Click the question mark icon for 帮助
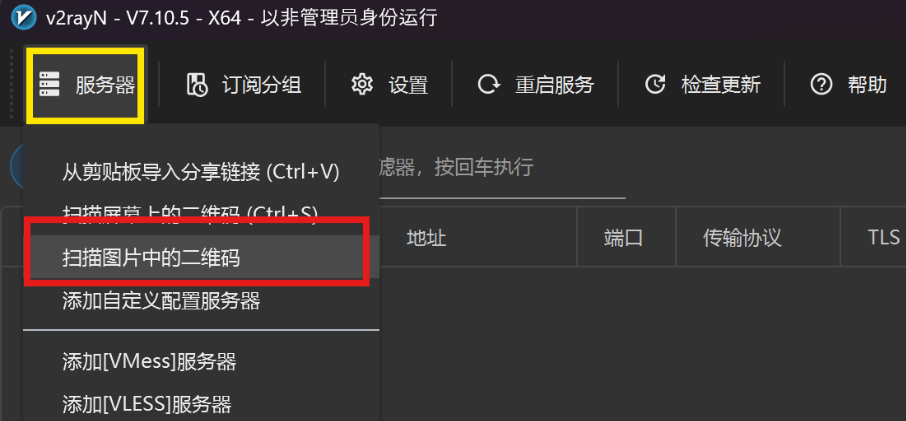The width and height of the screenshot is (906, 421). coord(821,85)
